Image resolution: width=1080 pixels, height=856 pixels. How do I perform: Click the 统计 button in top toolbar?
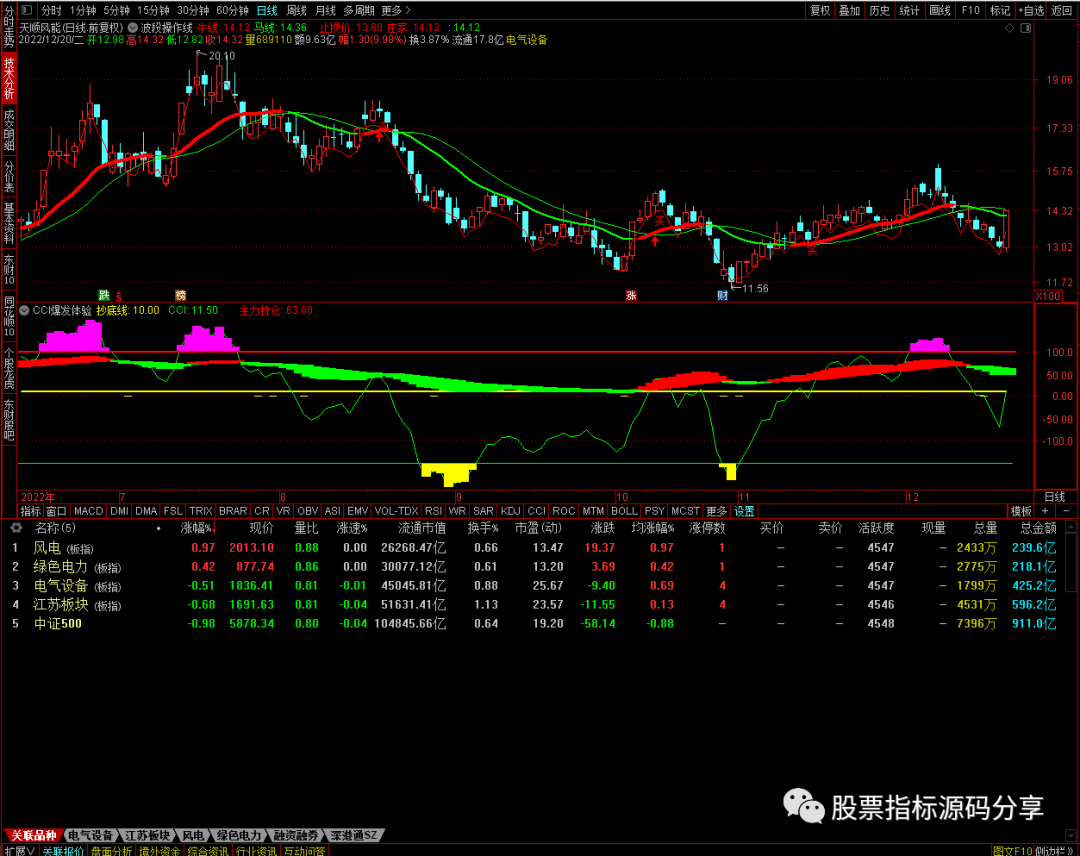coord(909,10)
